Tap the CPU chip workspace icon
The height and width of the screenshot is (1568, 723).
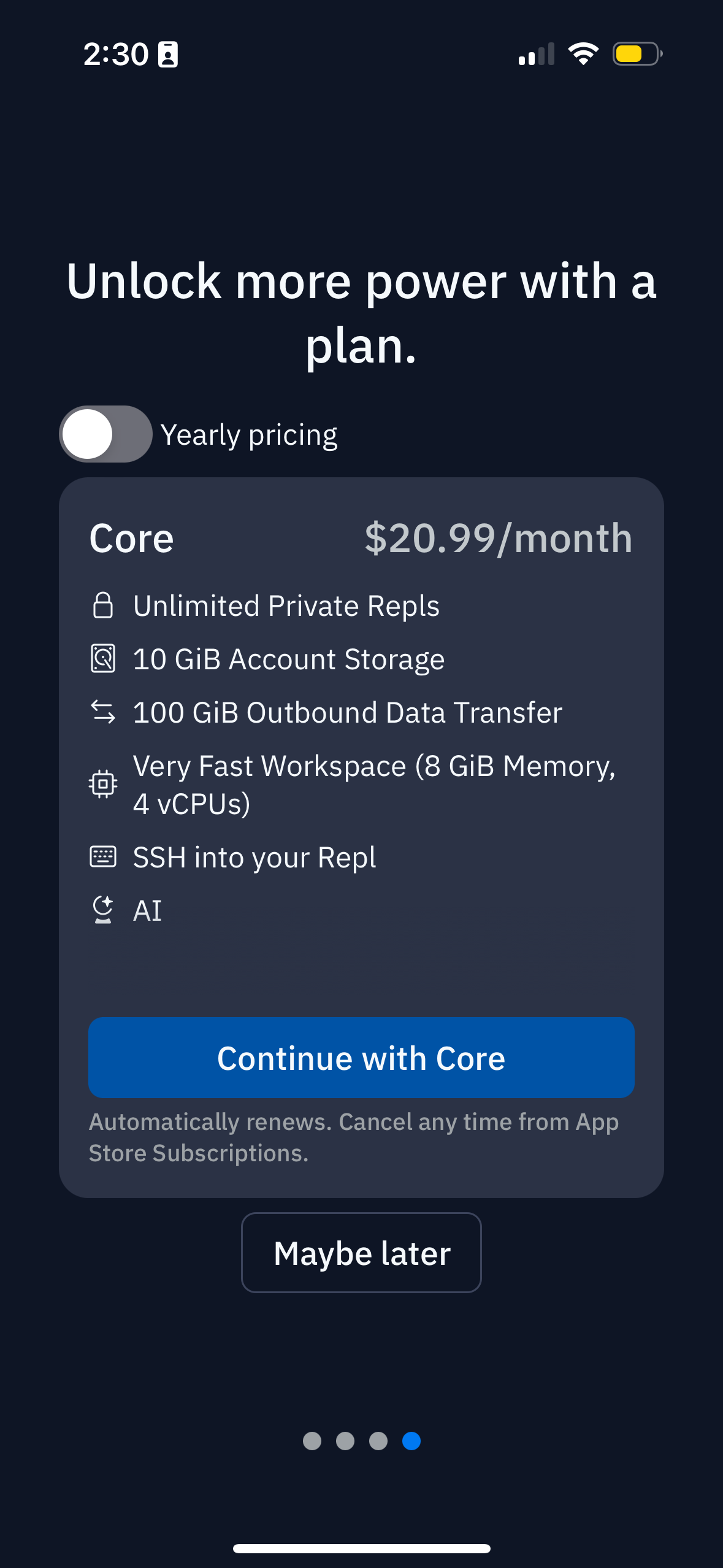tap(103, 784)
